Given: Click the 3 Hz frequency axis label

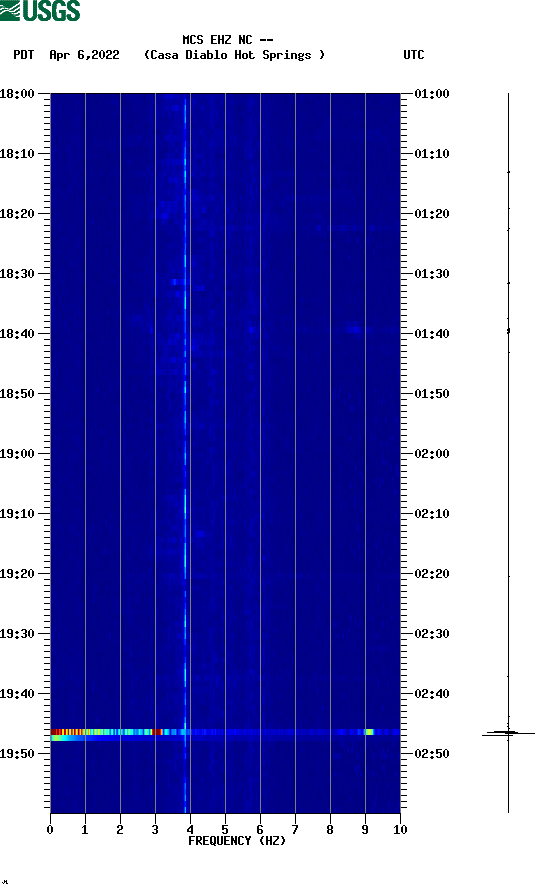Looking at the screenshot, I should click(x=155, y=830).
